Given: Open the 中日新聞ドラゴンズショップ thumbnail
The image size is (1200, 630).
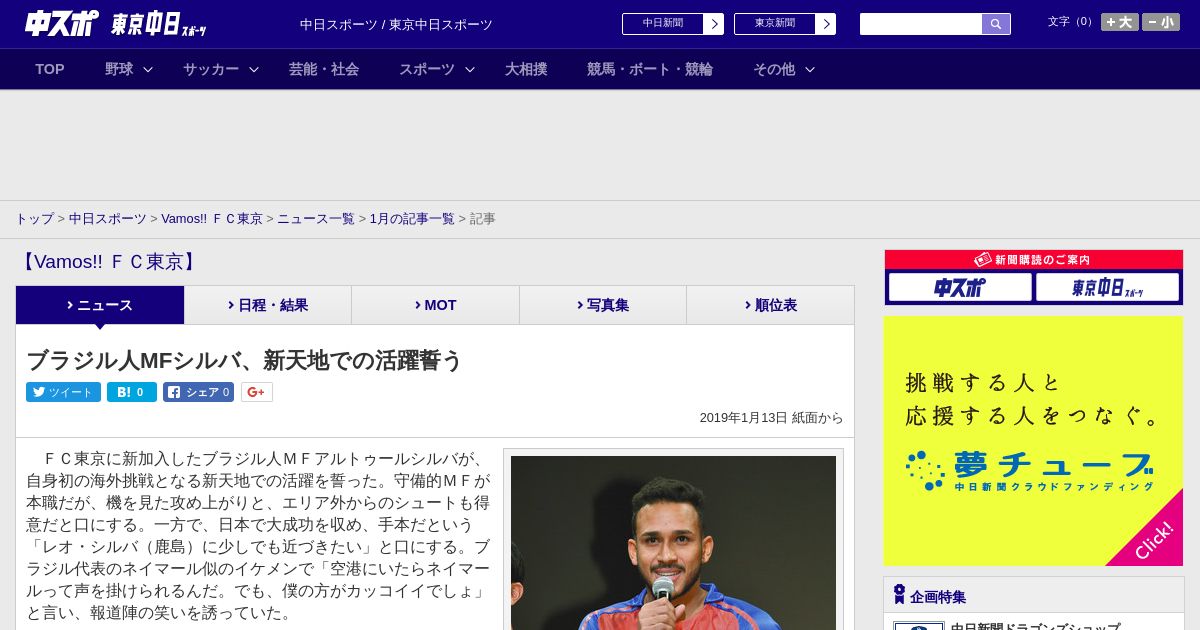Looking at the screenshot, I should click(919, 626).
